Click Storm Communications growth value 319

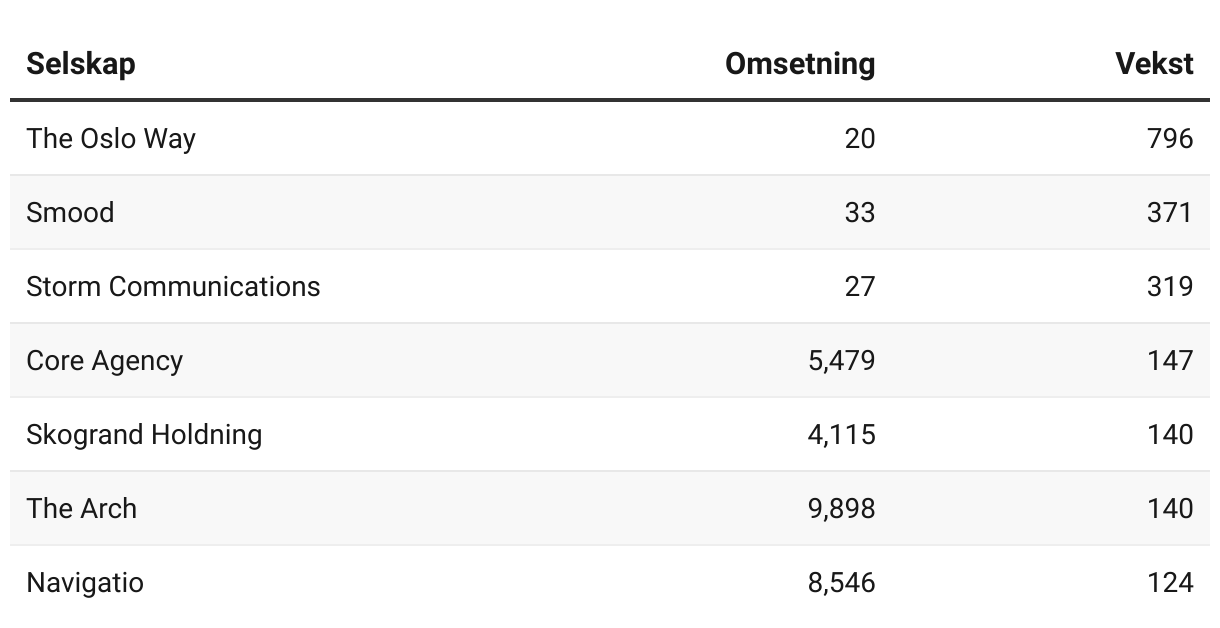(1170, 286)
